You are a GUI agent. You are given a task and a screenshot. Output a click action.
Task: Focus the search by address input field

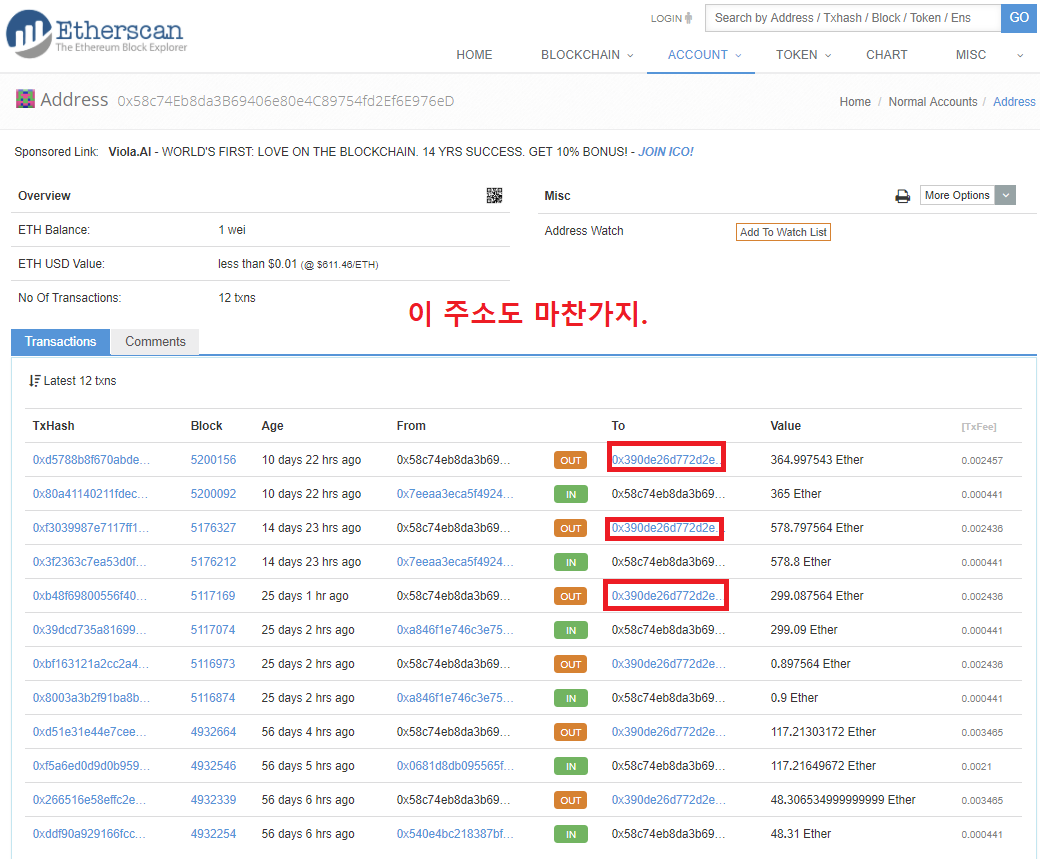coord(853,18)
